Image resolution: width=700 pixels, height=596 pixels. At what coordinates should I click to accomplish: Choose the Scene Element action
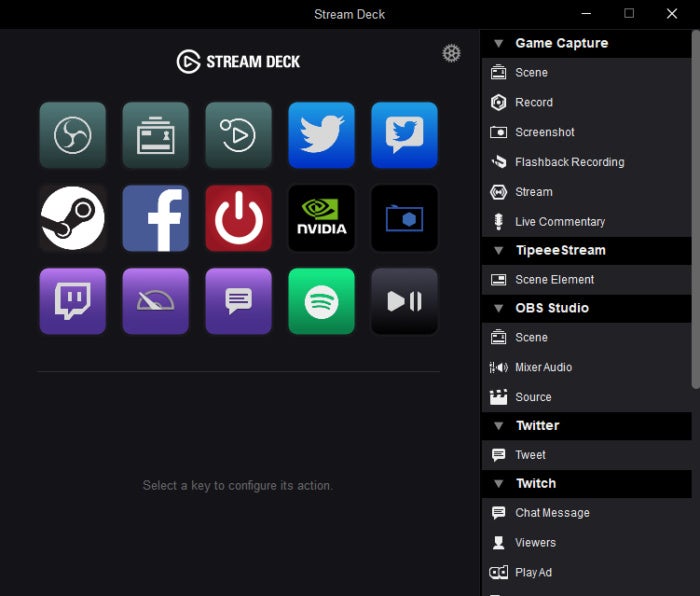pyautogui.click(x=587, y=279)
